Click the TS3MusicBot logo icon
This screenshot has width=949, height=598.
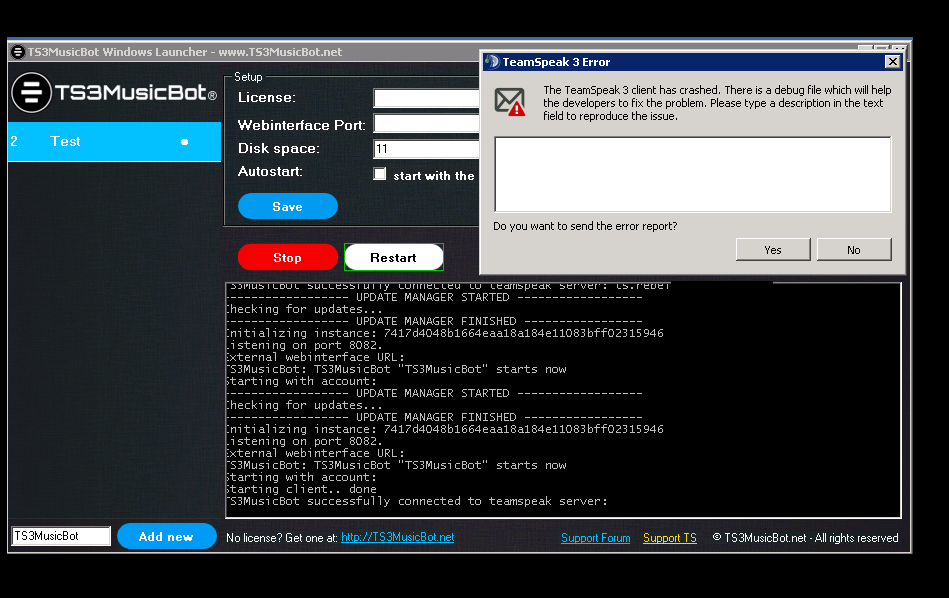pos(31,93)
